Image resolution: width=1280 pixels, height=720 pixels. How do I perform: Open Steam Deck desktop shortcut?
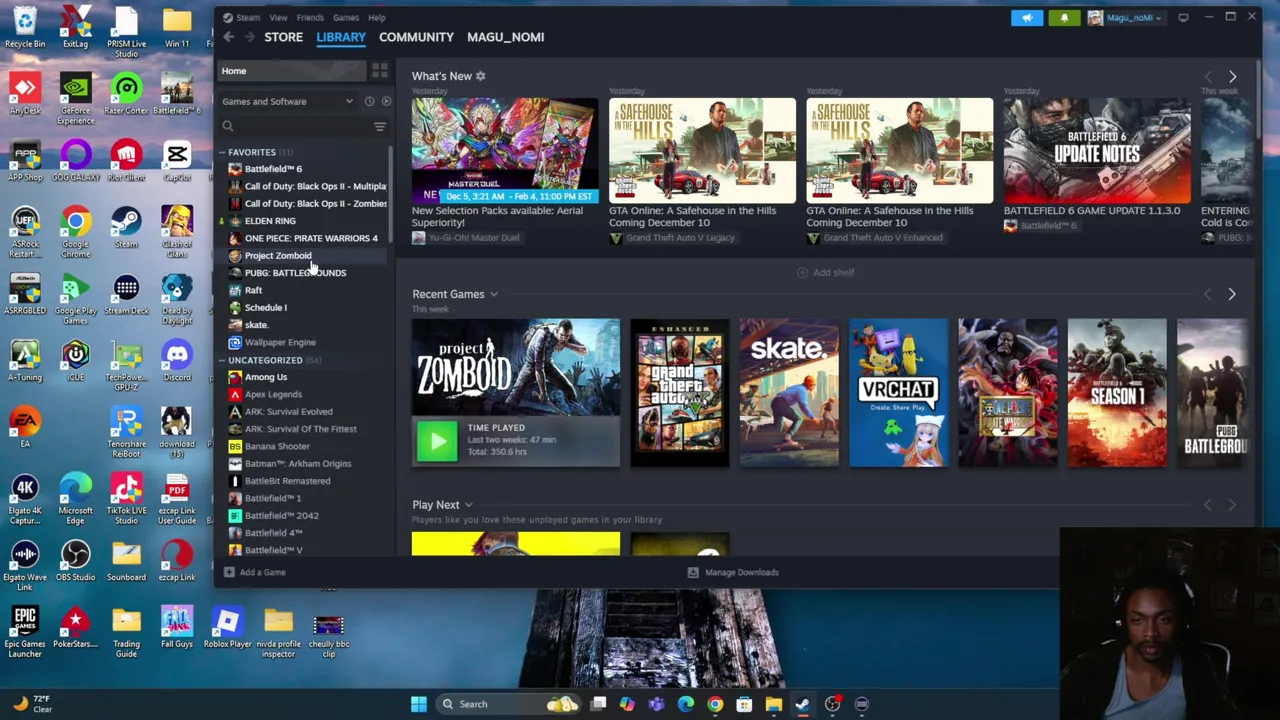(x=126, y=294)
